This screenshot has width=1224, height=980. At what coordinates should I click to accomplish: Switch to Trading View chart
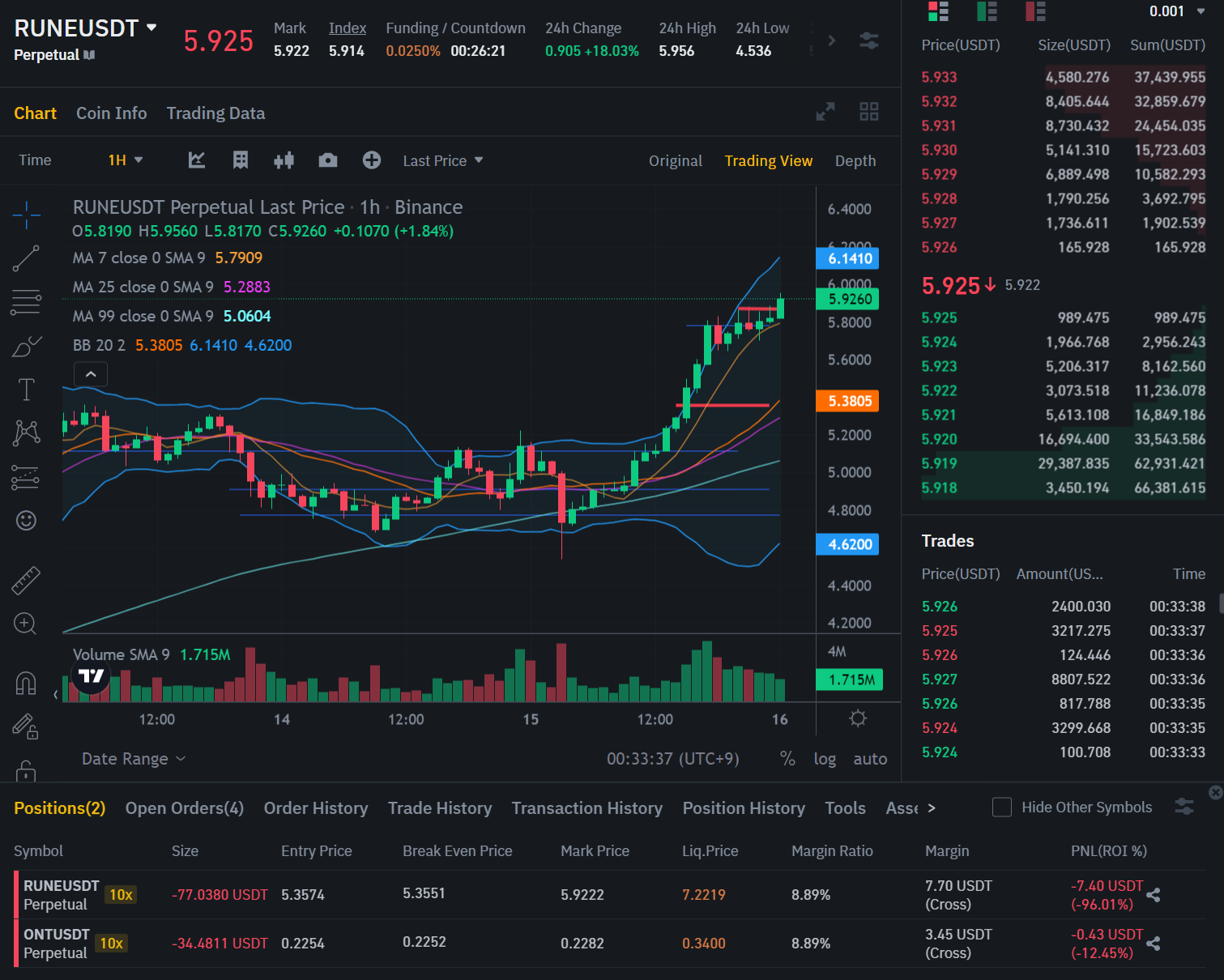769,160
